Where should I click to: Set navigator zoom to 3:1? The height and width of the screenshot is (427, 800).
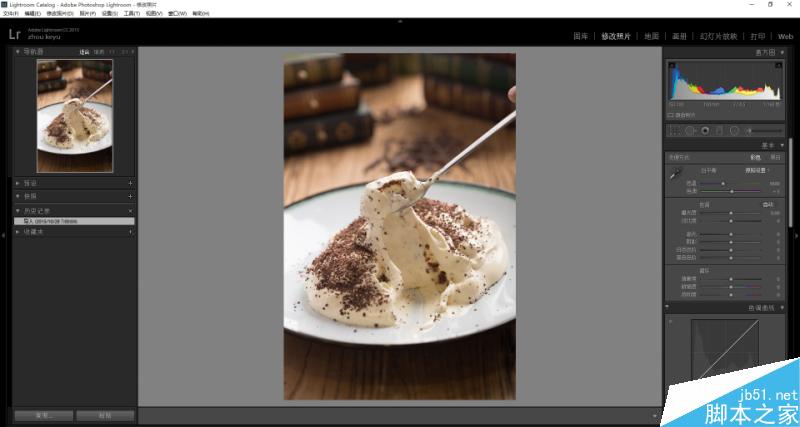[x=124, y=52]
